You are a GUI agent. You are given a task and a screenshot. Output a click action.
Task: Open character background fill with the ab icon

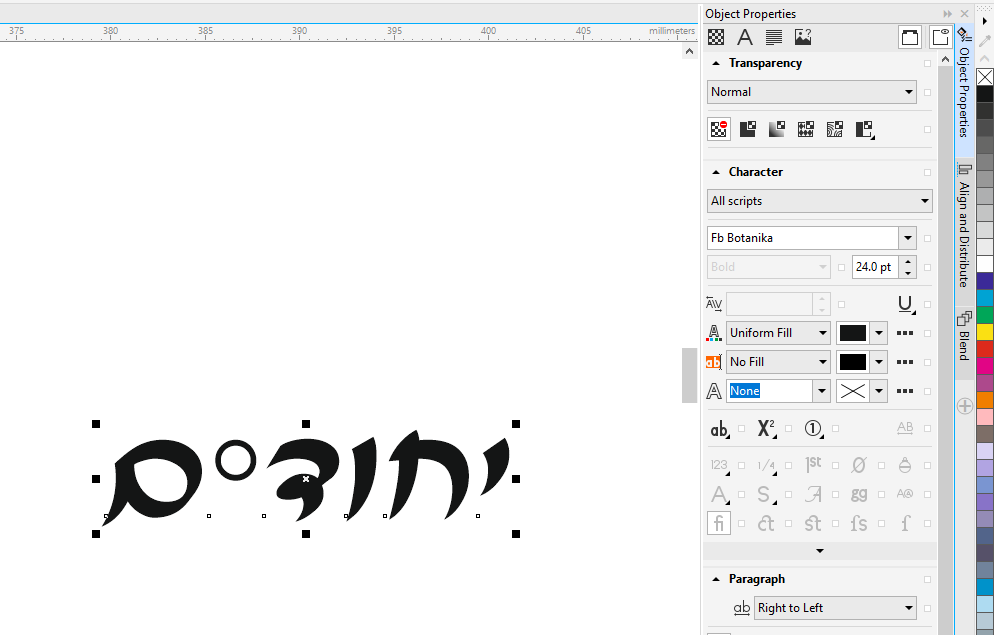[713, 361]
